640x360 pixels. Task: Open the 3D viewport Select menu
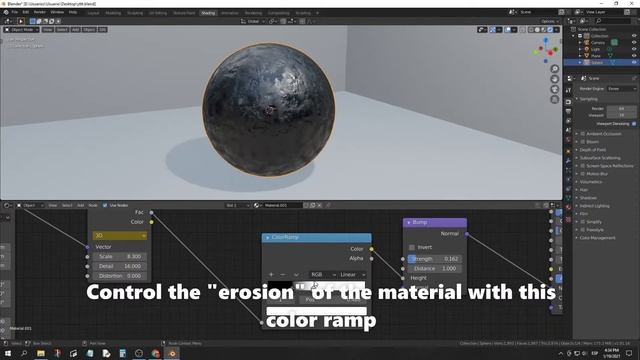[x=62, y=30]
